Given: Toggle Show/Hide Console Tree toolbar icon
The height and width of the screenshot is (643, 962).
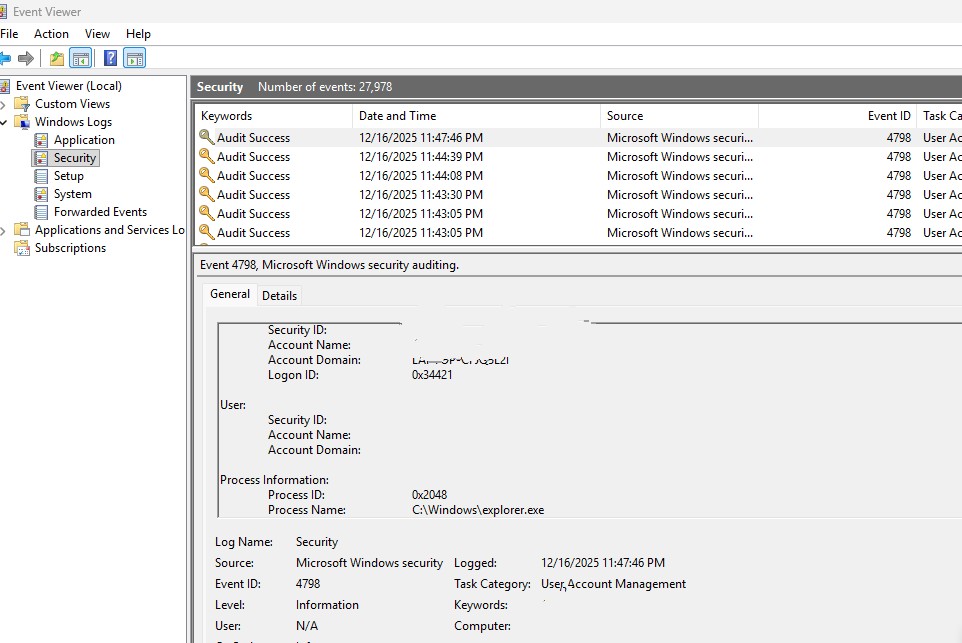Looking at the screenshot, I should click(x=81, y=58).
